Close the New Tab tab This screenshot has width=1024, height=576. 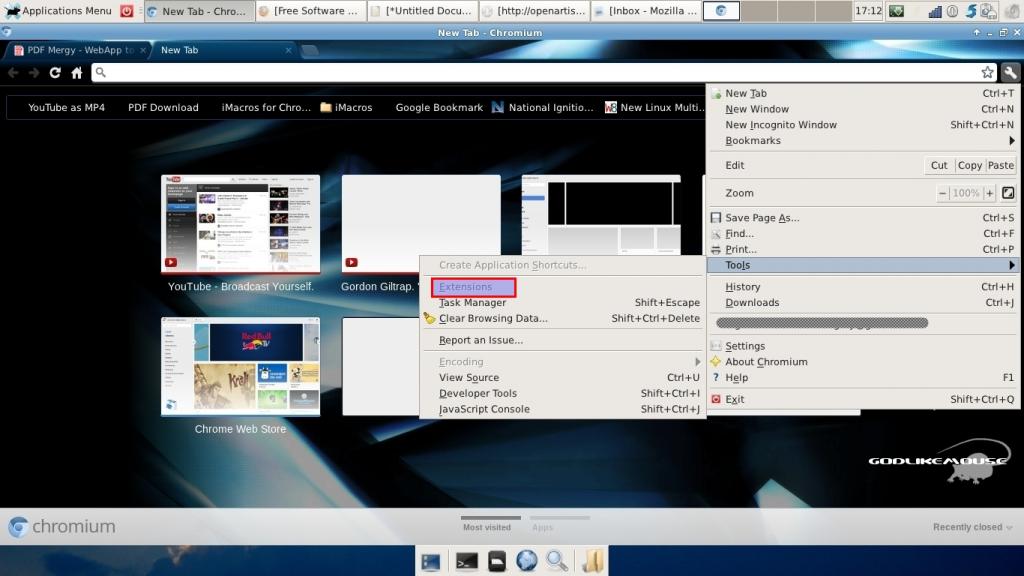point(288,50)
